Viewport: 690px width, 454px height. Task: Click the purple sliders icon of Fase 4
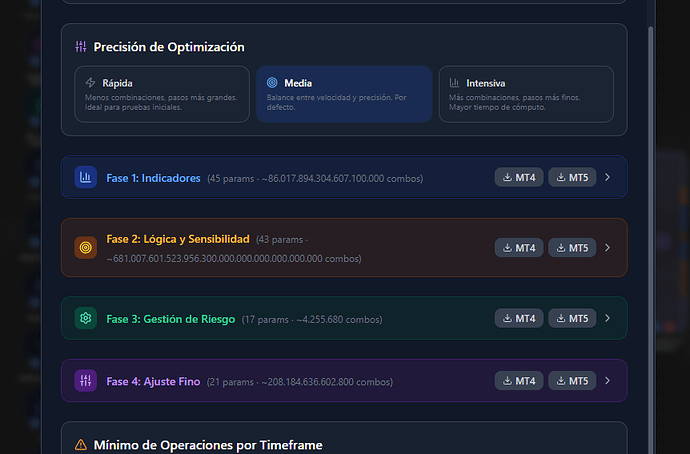click(85, 381)
